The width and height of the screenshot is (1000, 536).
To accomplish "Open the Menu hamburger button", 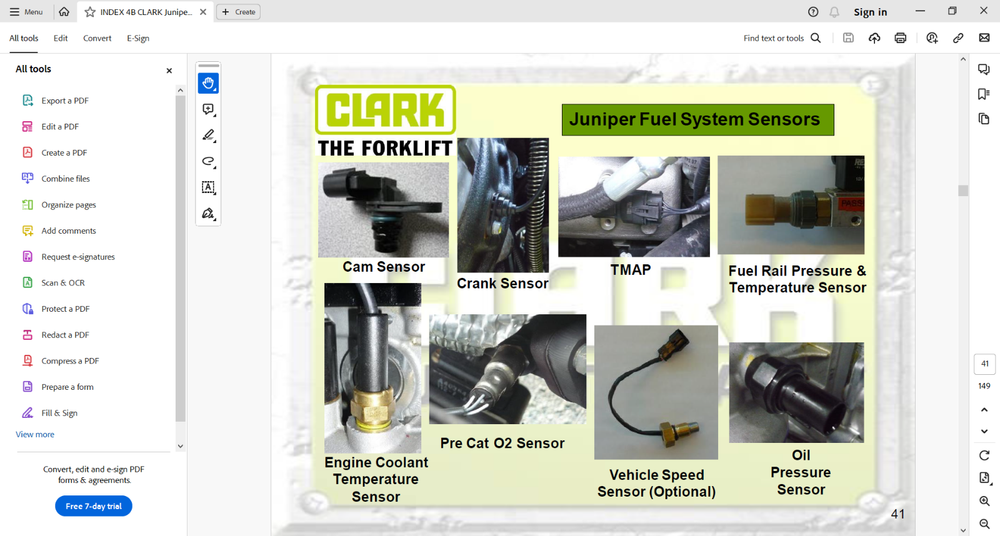I will click(26, 11).
